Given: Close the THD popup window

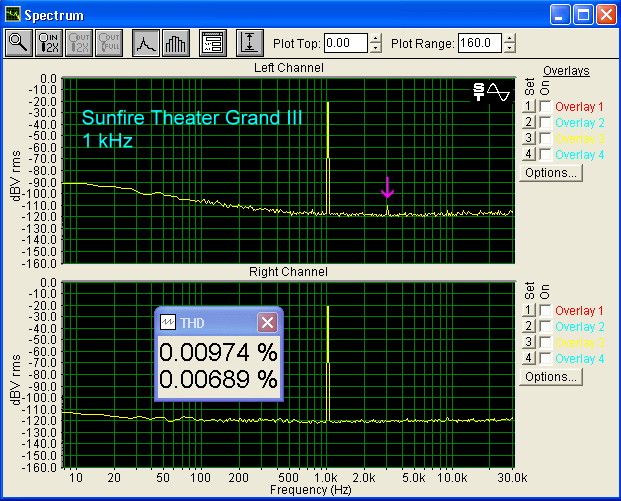Looking at the screenshot, I should (267, 322).
